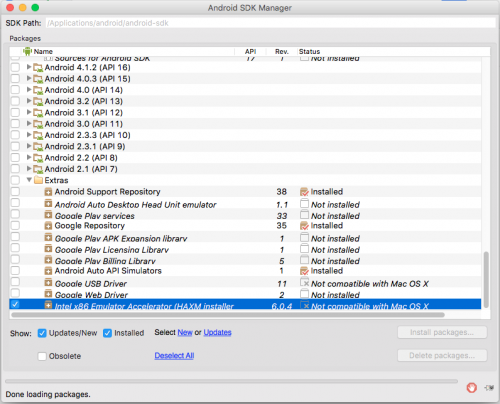Check the Android Support Repository row checkbox
Viewport: 500px width, 404px height.
click(x=15, y=192)
